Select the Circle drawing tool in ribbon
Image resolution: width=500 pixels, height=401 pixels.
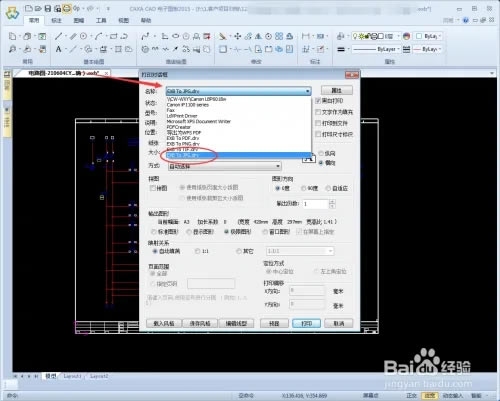pyautogui.click(x=83, y=36)
